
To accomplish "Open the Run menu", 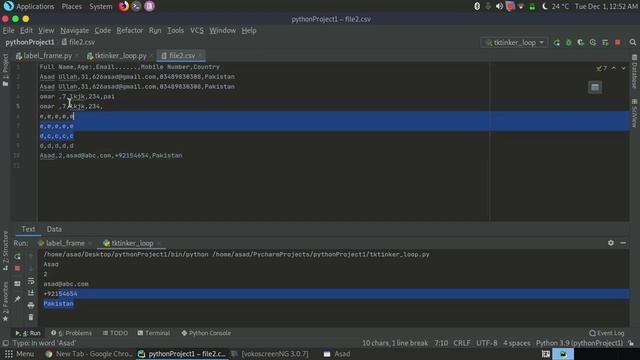I will click(x=155, y=31).
